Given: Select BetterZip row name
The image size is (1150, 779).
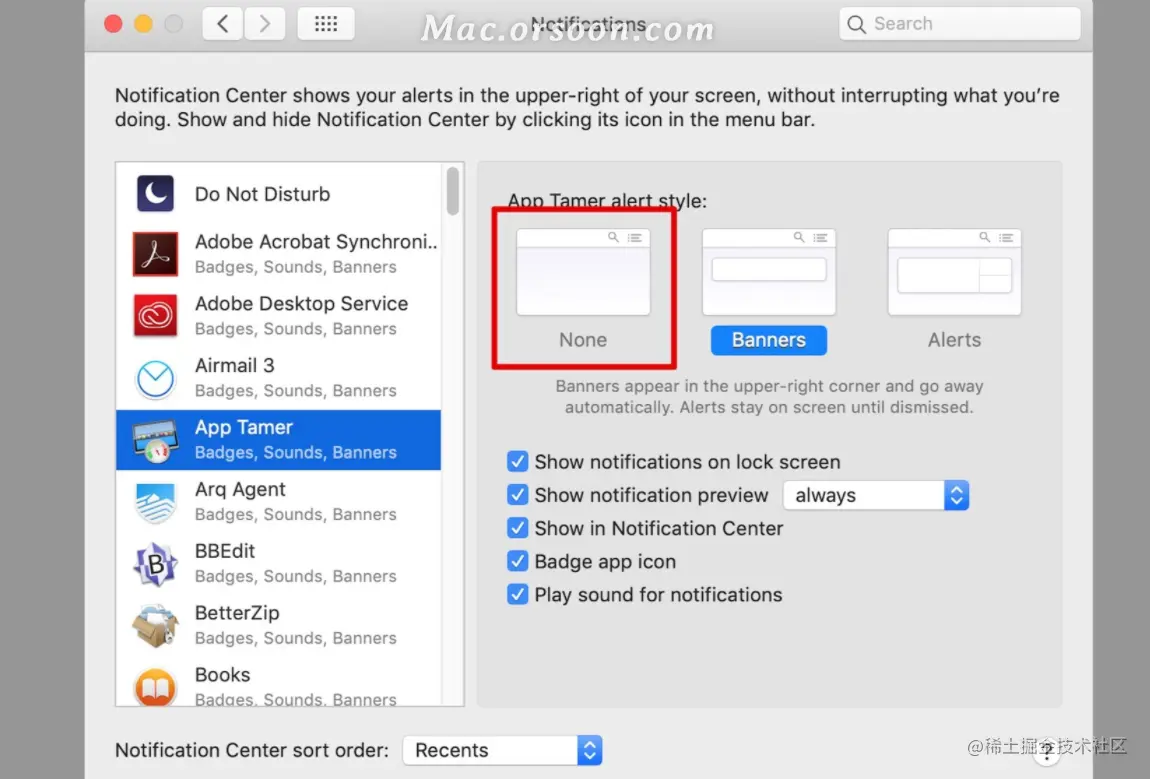Looking at the screenshot, I should [237, 612].
